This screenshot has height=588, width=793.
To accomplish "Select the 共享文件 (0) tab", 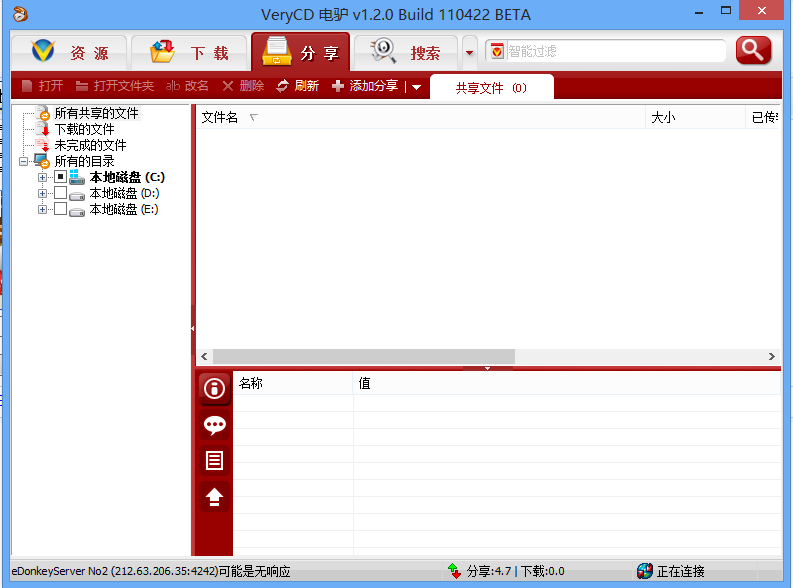I will 491,88.
